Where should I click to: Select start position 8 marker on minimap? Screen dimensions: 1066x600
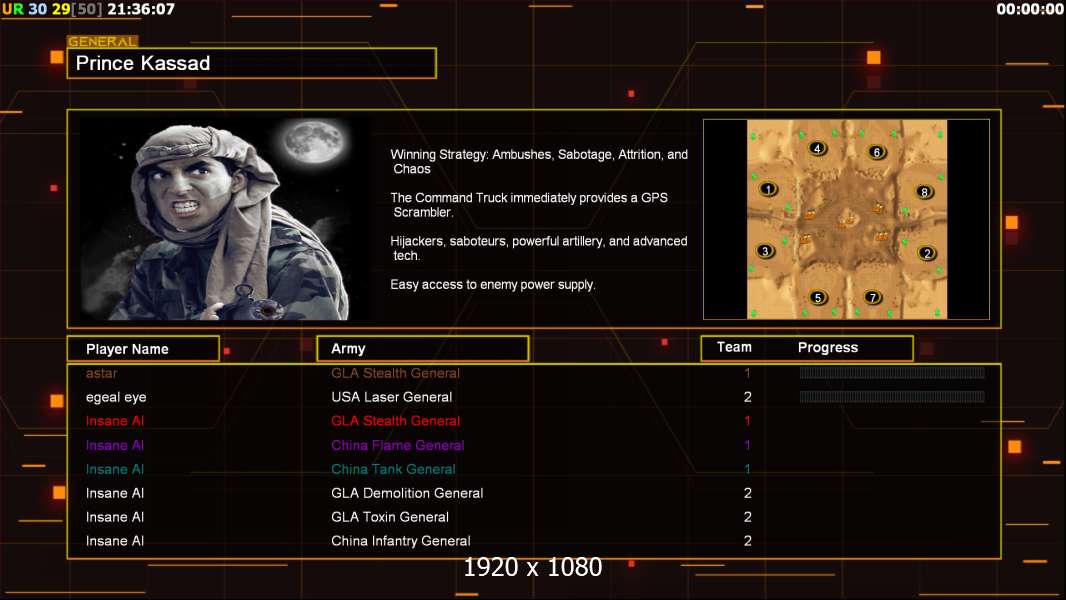[x=924, y=192]
